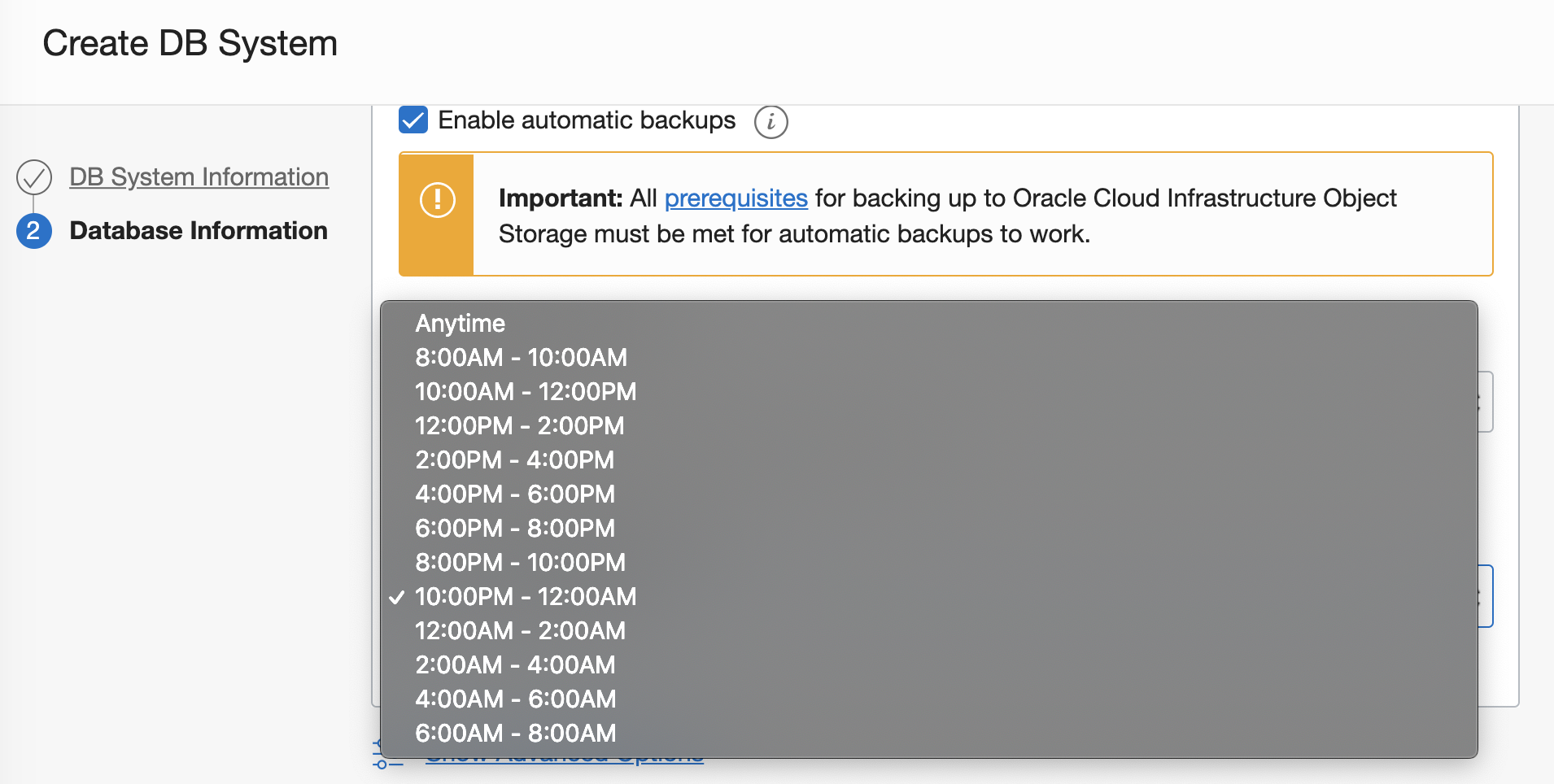The image size is (1554, 784).
Task: Select 4:00AM - 6:00AM option
Action: [929, 699]
